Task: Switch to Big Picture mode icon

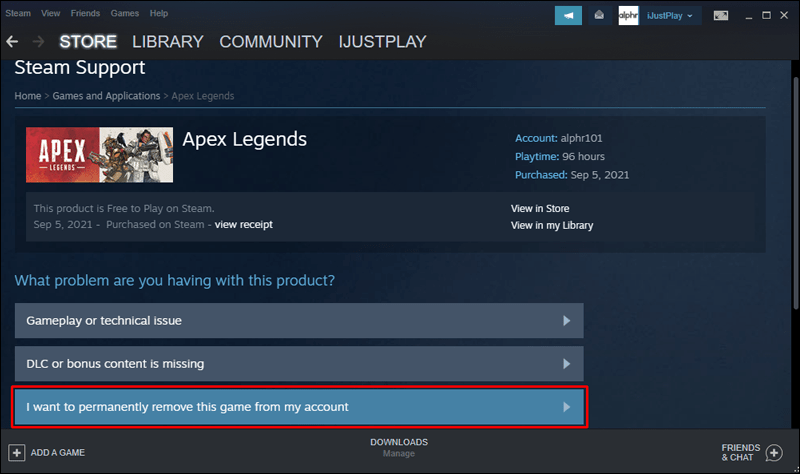Action: click(720, 16)
